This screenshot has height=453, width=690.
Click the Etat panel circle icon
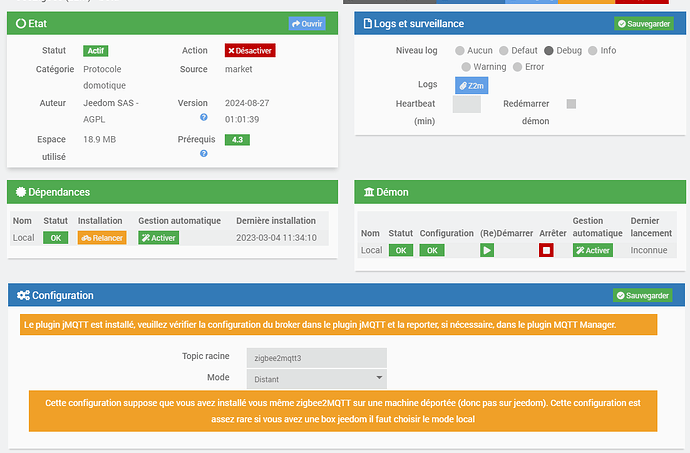21,24
